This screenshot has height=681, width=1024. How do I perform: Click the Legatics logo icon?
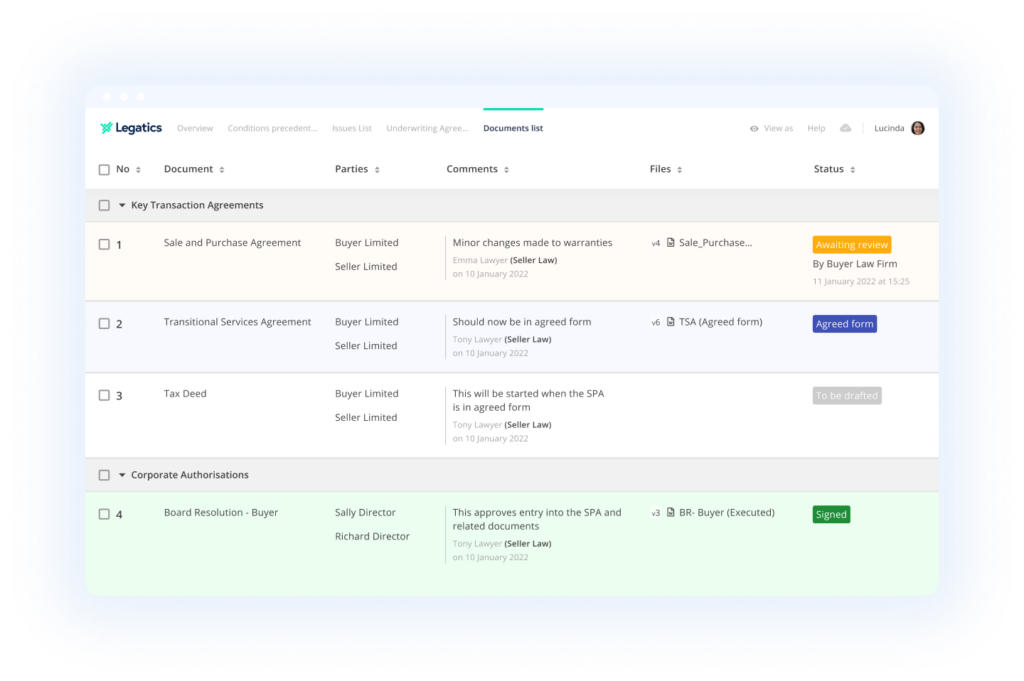click(x=106, y=128)
